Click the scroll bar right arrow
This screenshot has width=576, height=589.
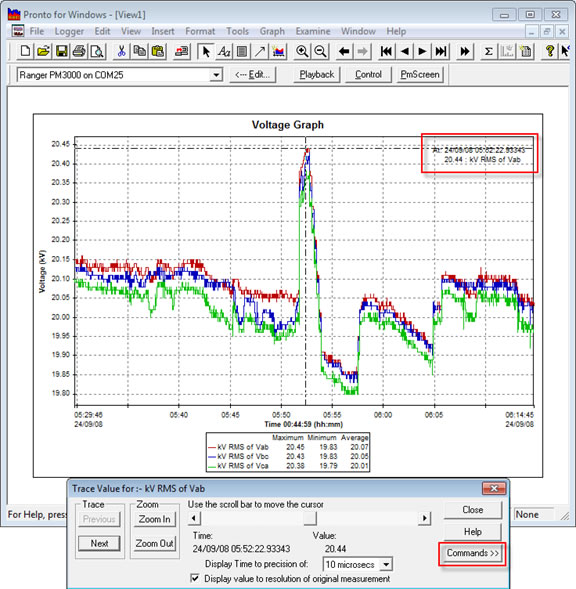pos(424,518)
